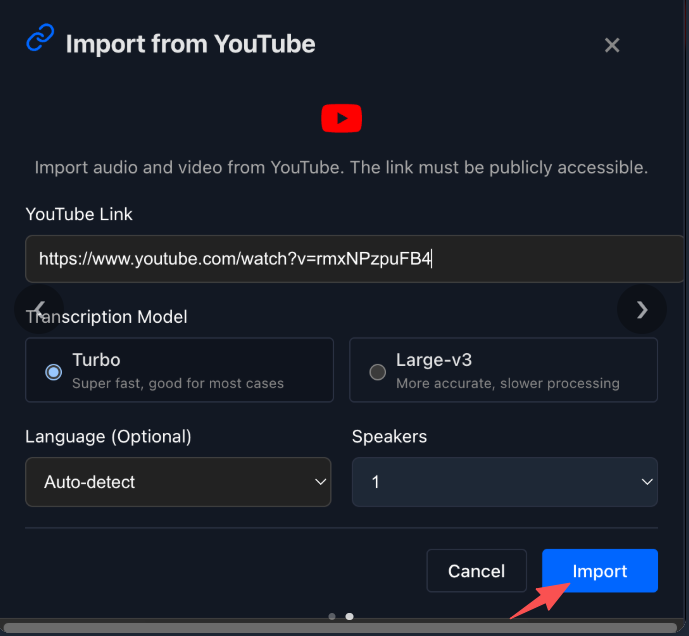
Task: Cancel the YouTube import
Action: [476, 571]
